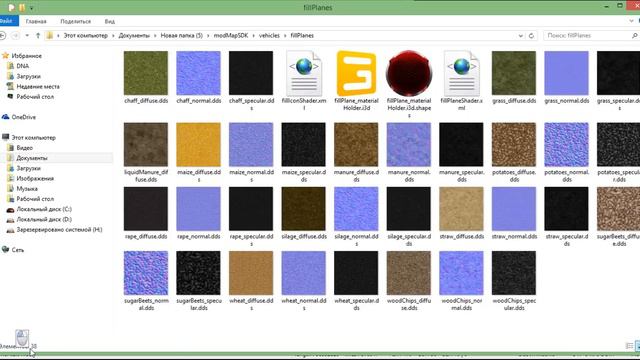The height and width of the screenshot is (360, 640).
Task: Select silage_diffuse.dds texture
Action: (304, 209)
